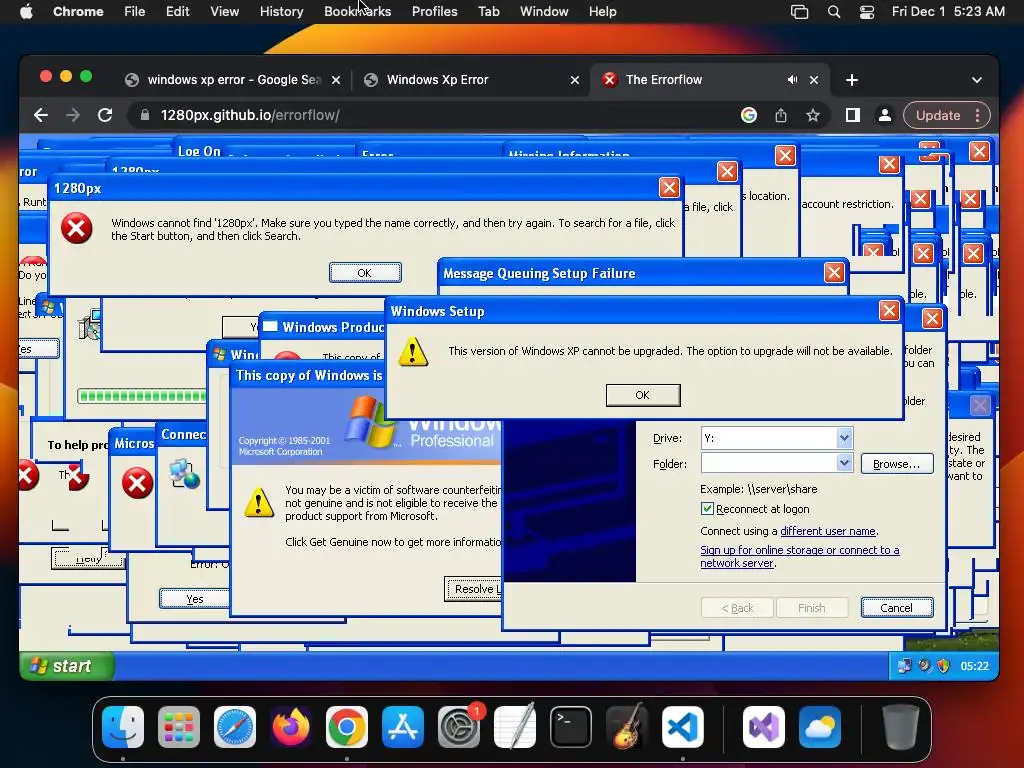Click the 'different user name' link
The image size is (1024, 768).
pos(828,531)
